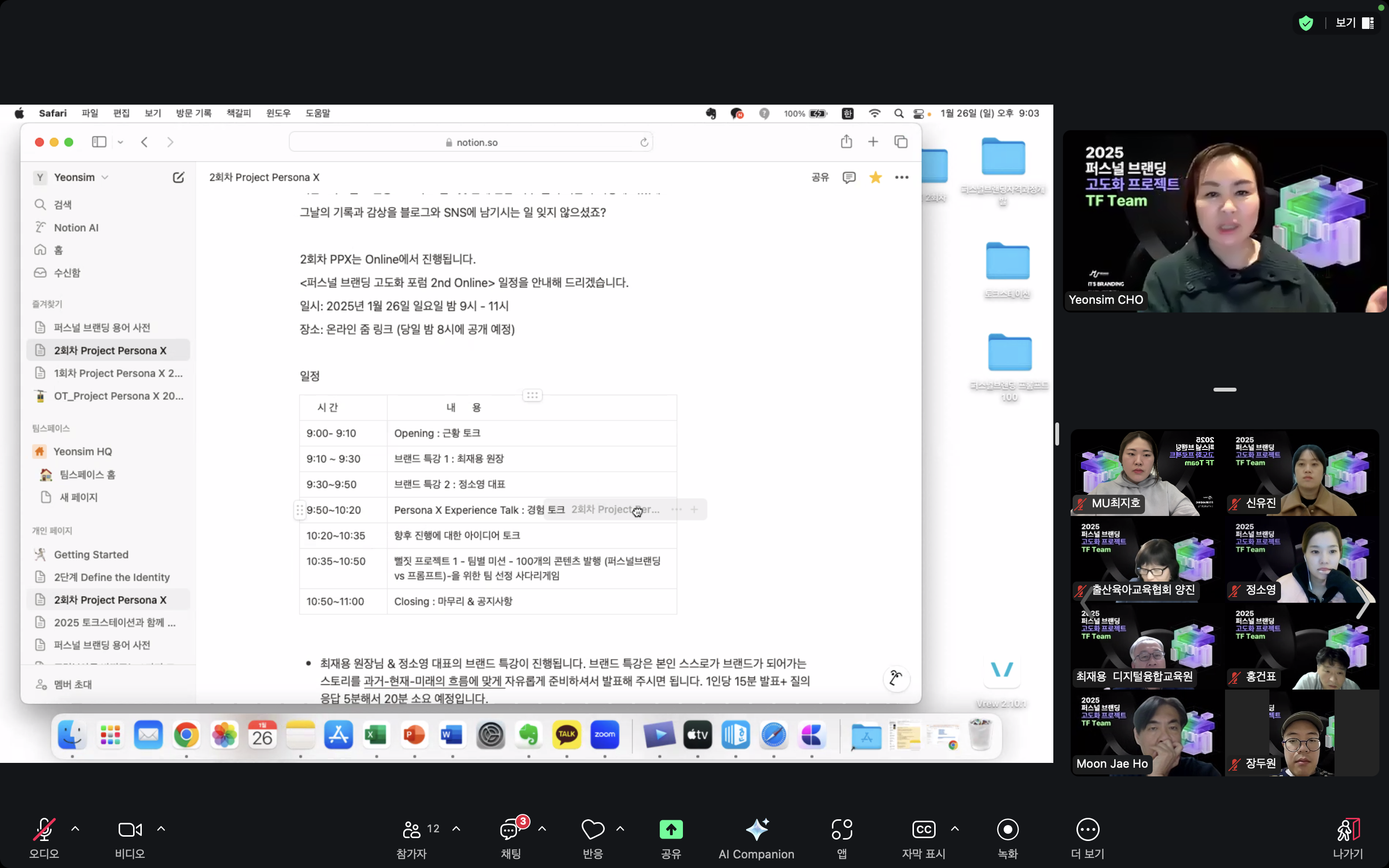Open the chat (채팅) icon with badge
1389x868 pixels.
(510, 829)
